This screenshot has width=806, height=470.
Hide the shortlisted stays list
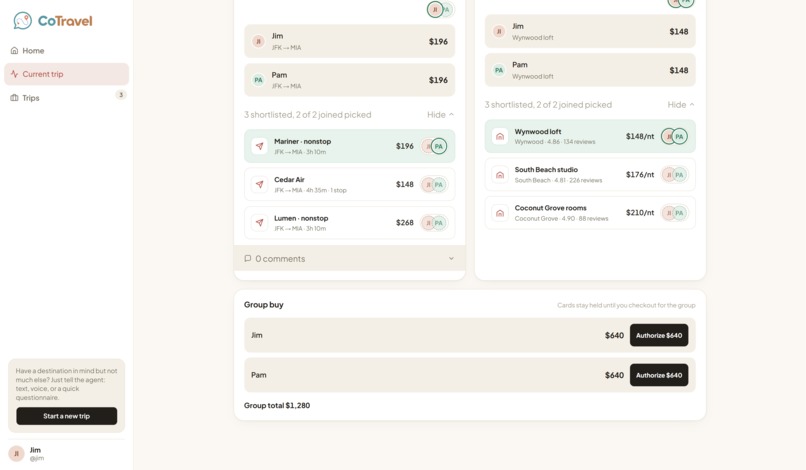point(681,104)
